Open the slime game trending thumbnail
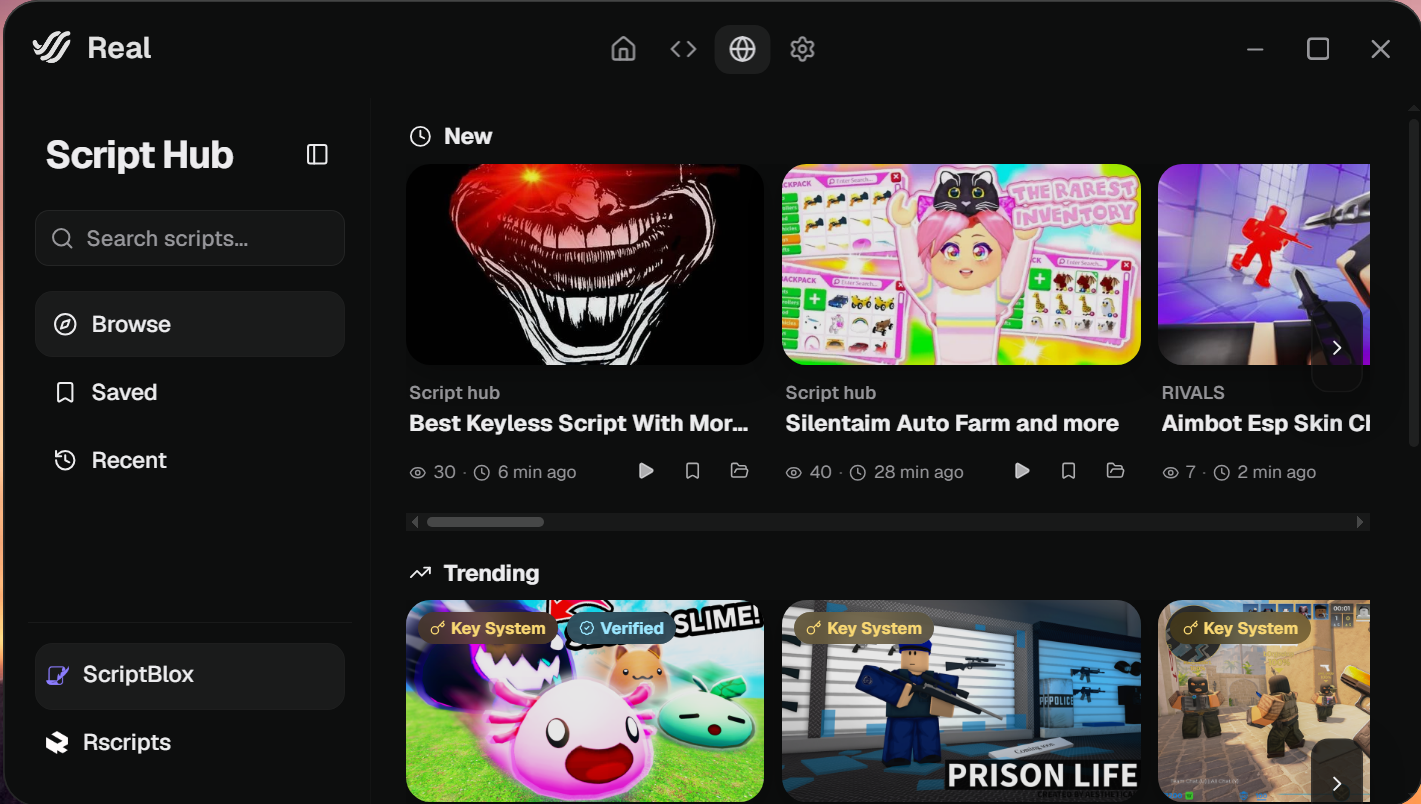Screen dimensions: 1421x804 [x=585, y=701]
